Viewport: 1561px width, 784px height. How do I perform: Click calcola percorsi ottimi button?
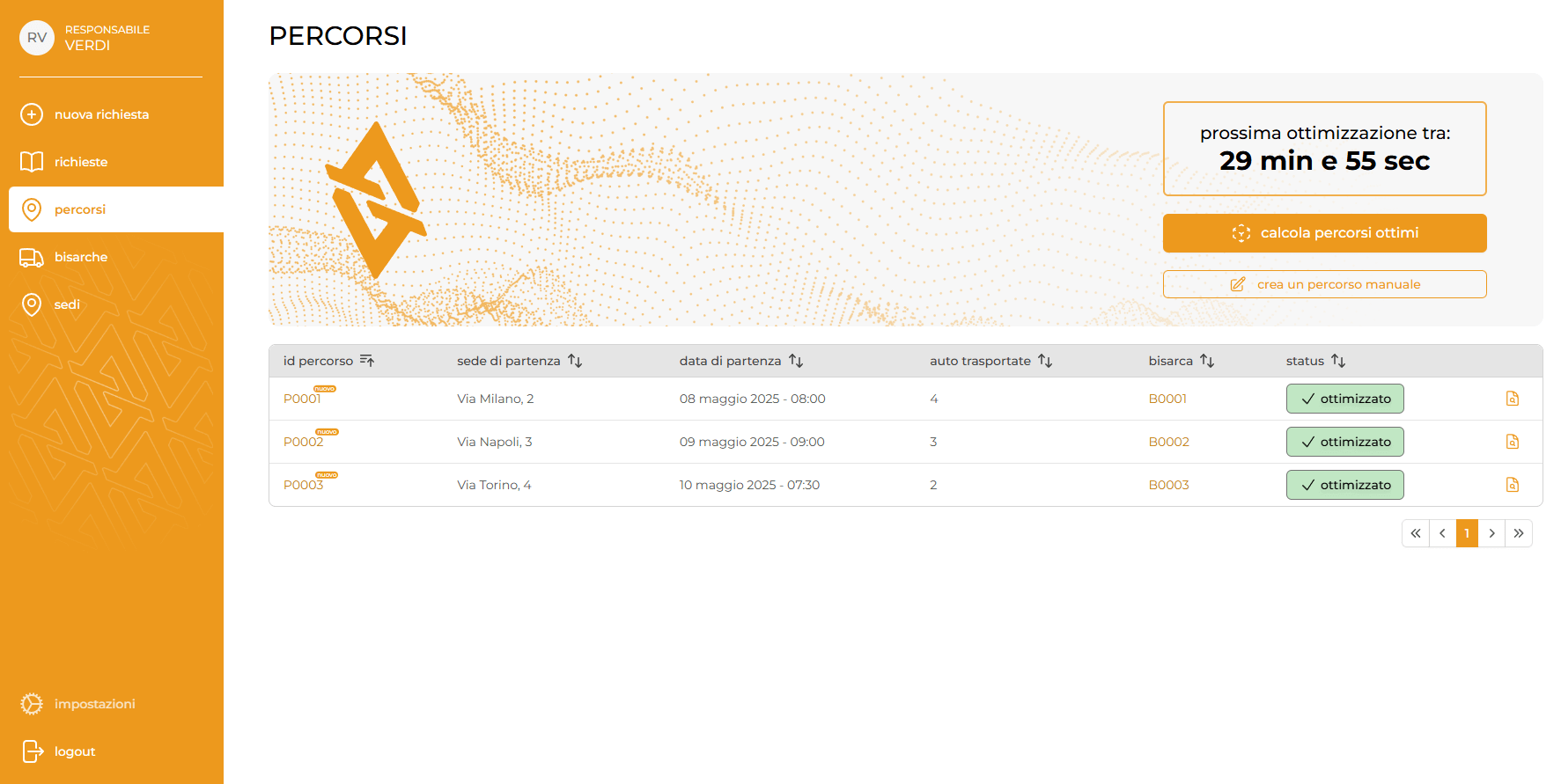1324,233
